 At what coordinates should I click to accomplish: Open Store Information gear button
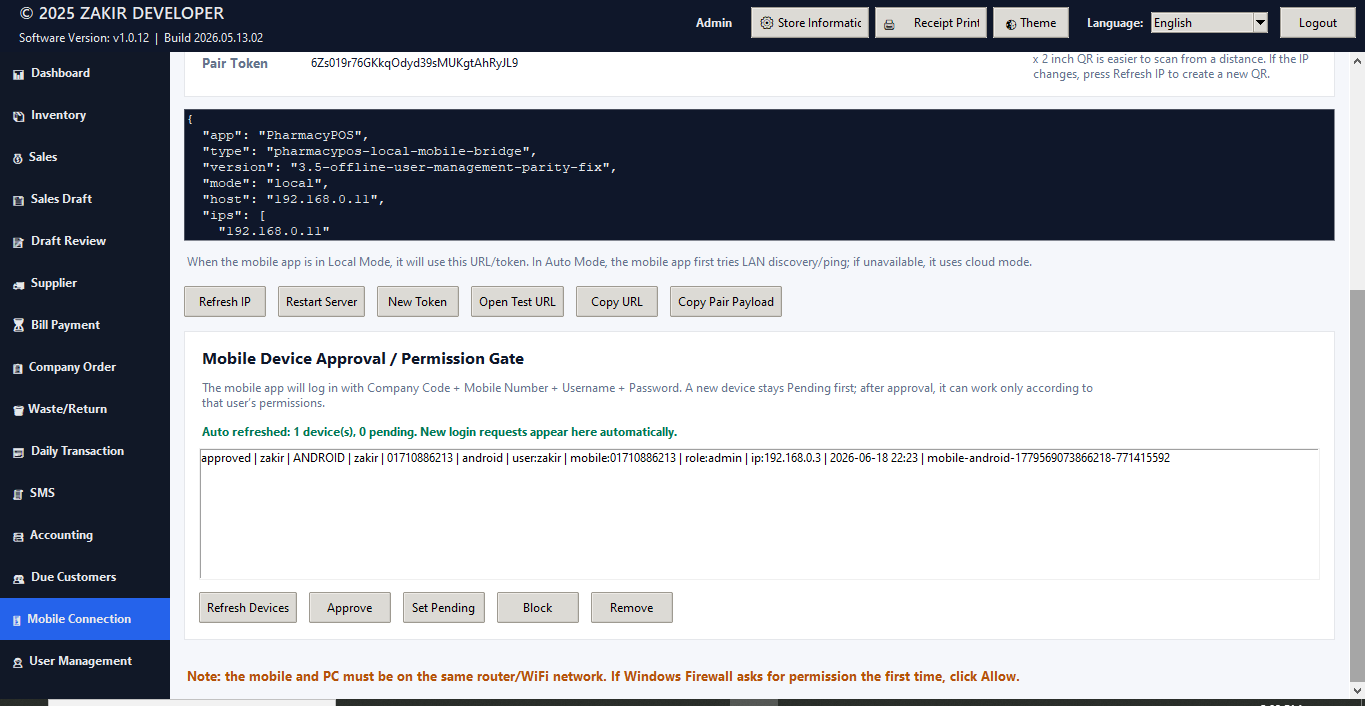click(810, 23)
